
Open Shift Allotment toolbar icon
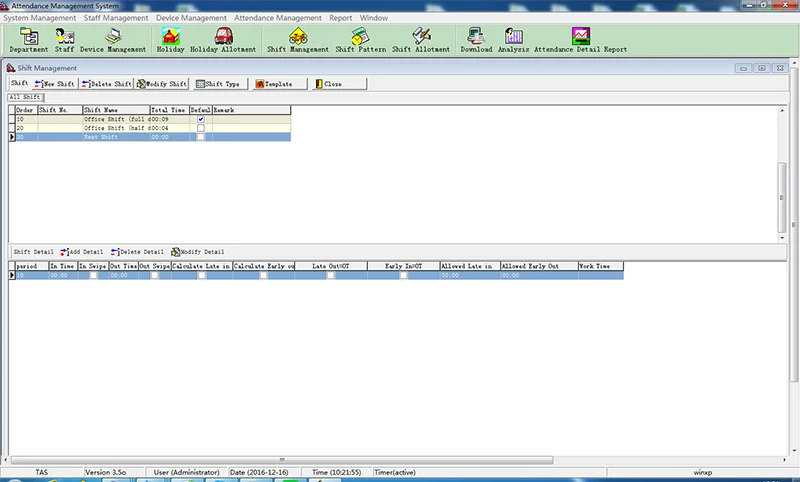point(421,40)
